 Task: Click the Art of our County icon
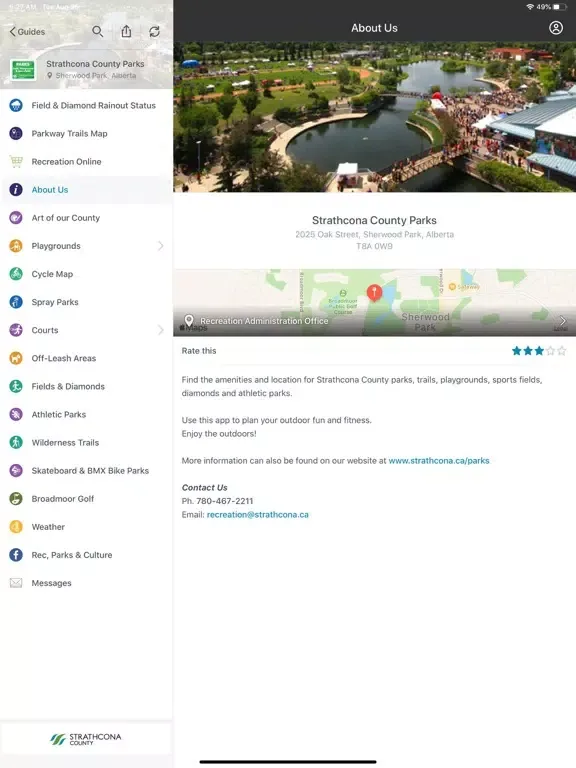click(x=16, y=217)
